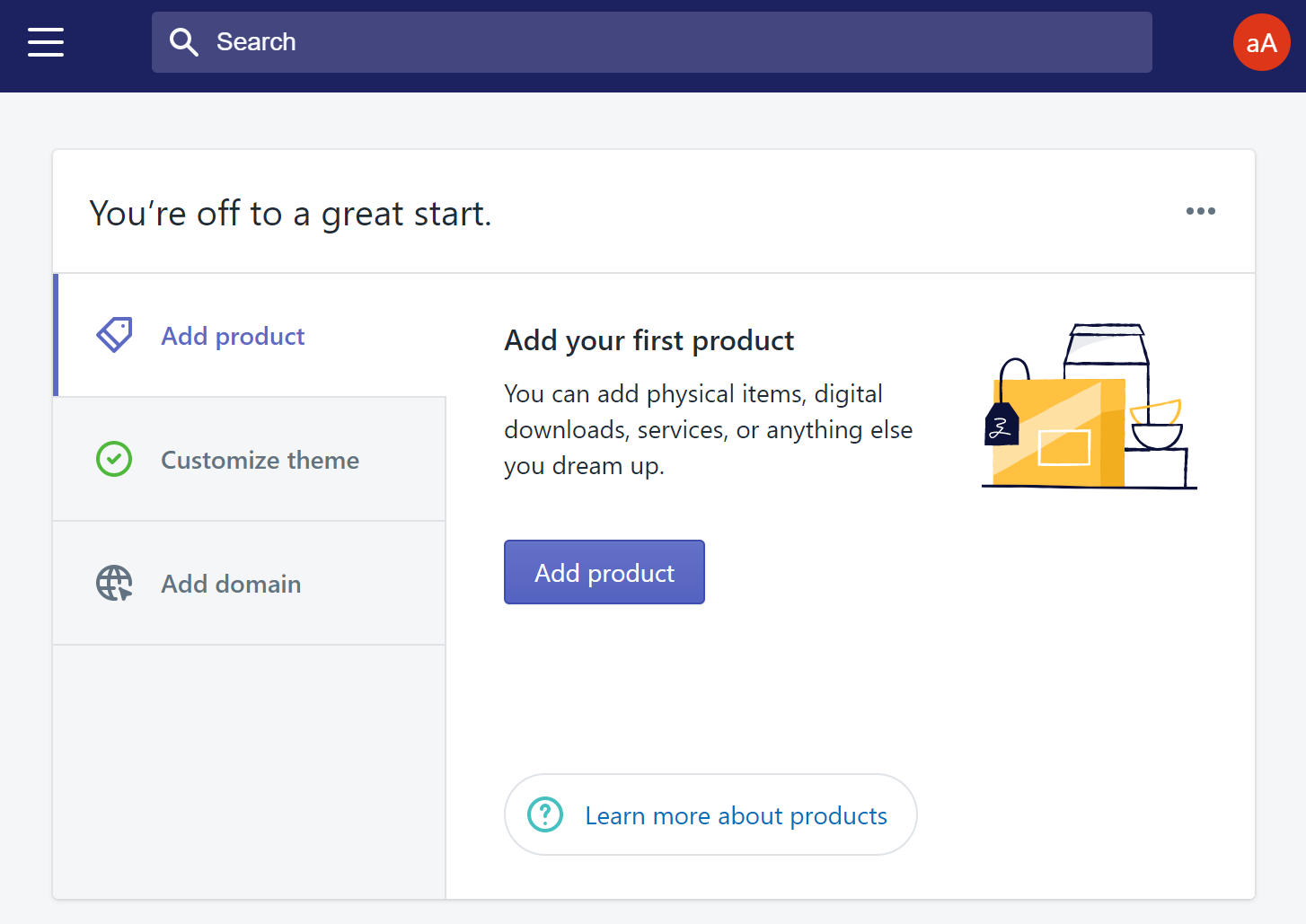1306x924 pixels.
Task: Click the price tag icon for Add product
Action: click(114, 335)
